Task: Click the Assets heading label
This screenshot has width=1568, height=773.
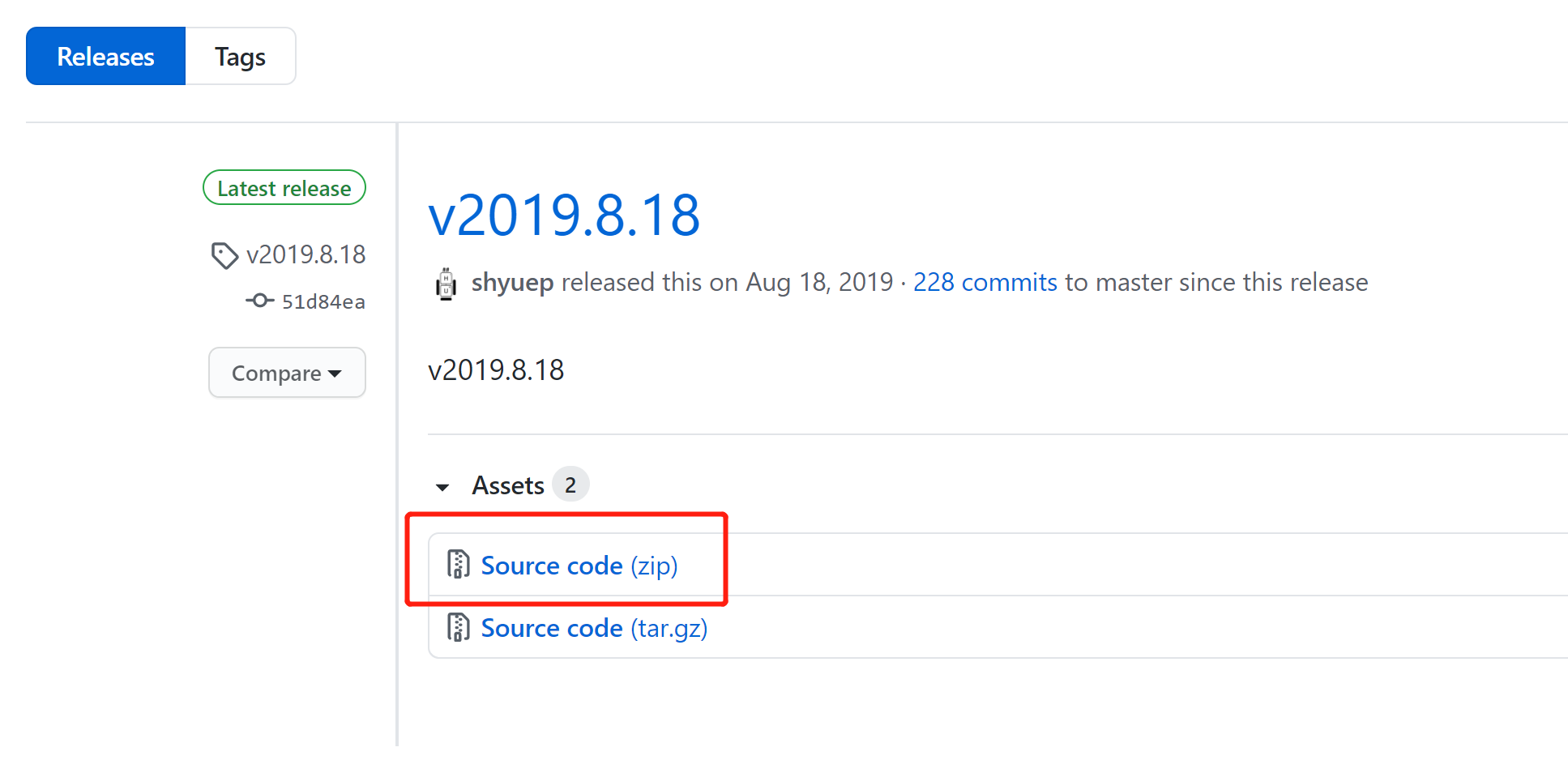Action: click(x=508, y=485)
